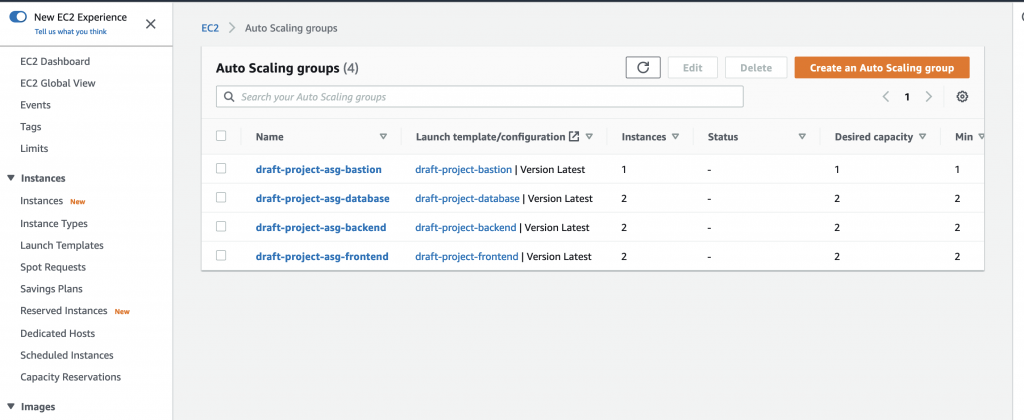
Task: Click the Edit button
Action: (x=692, y=67)
